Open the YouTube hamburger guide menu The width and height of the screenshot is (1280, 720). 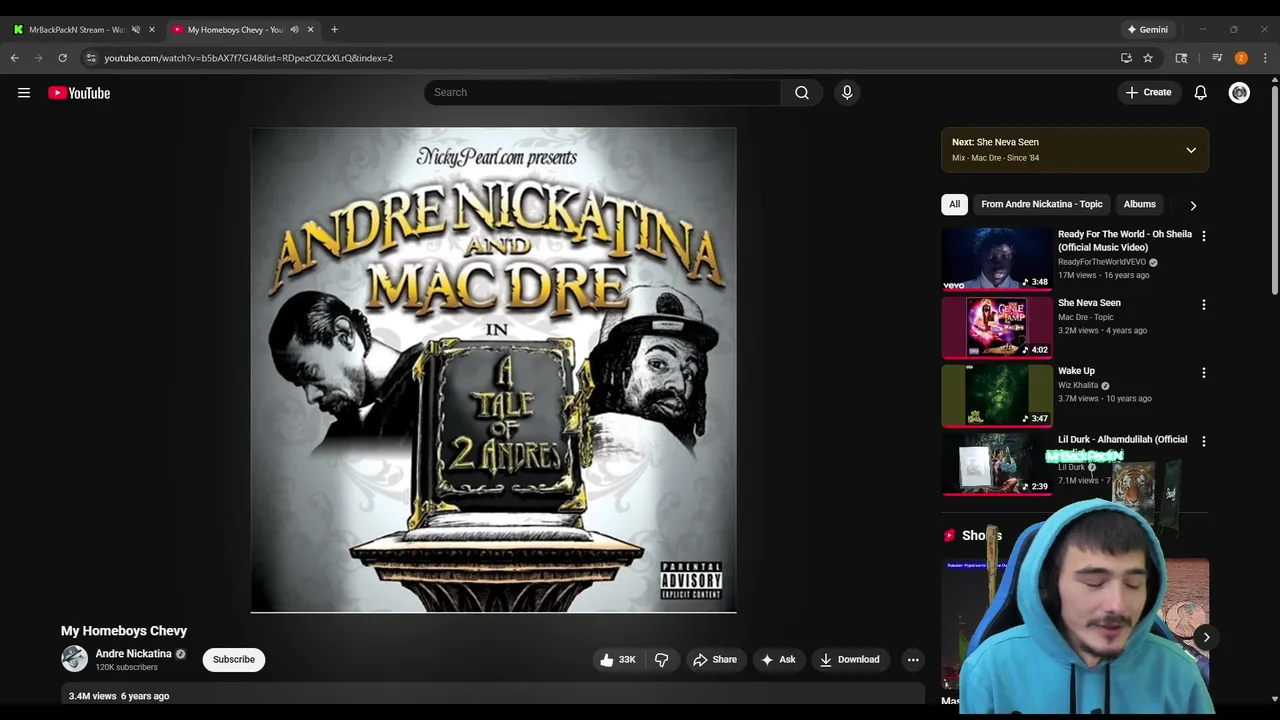click(24, 93)
